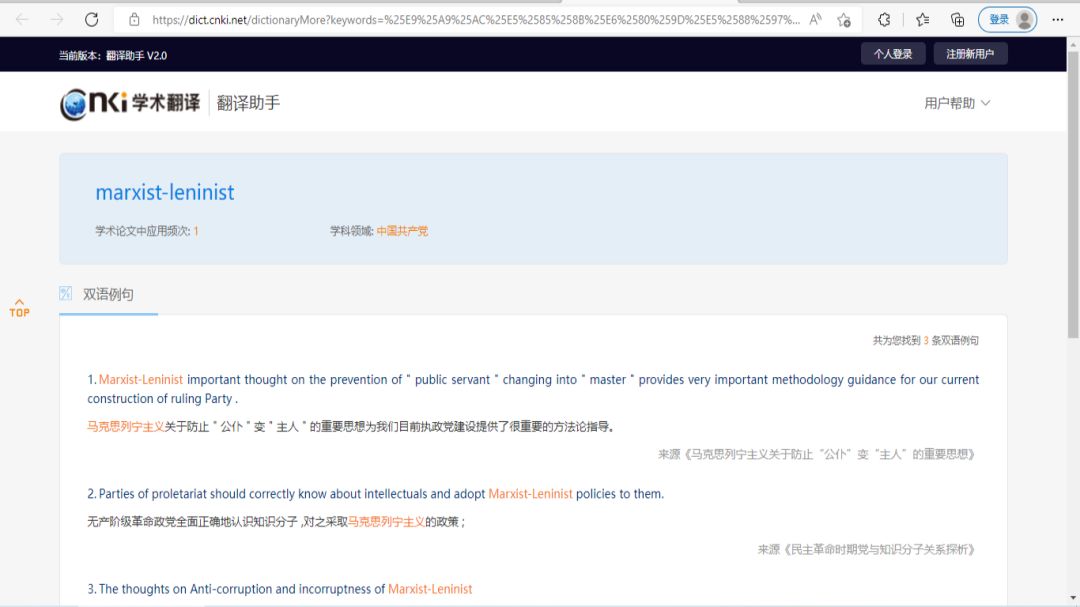Open the Collections icon in toolbar
The width and height of the screenshot is (1080, 607).
pos(957,19)
